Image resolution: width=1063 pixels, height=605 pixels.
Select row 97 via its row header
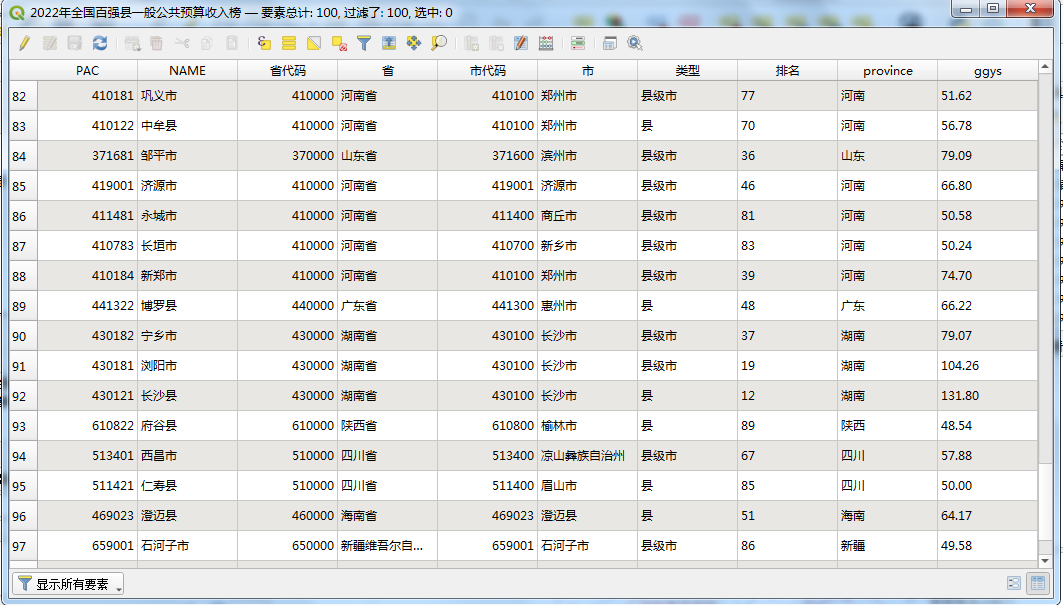[x=23, y=546]
